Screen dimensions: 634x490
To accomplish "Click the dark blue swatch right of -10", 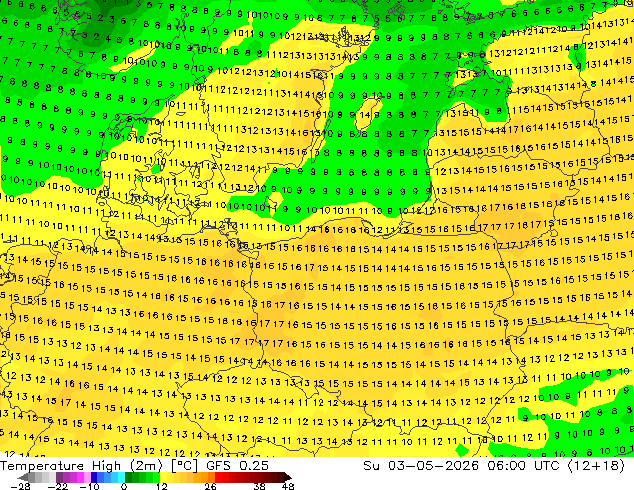I will tap(94, 477).
